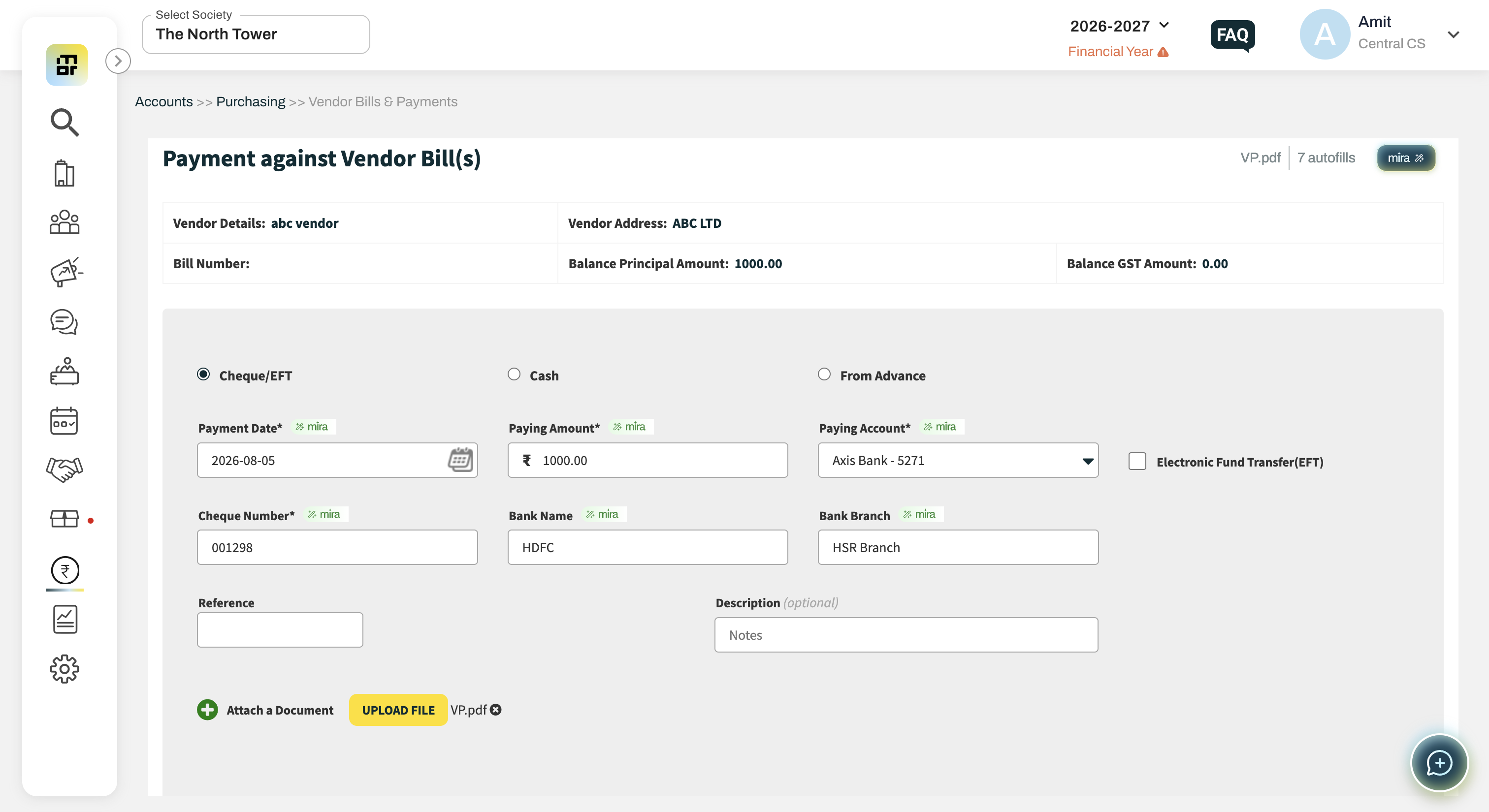The width and height of the screenshot is (1489, 812).
Task: Open the buildings icon in sidebar
Action: pyautogui.click(x=64, y=173)
